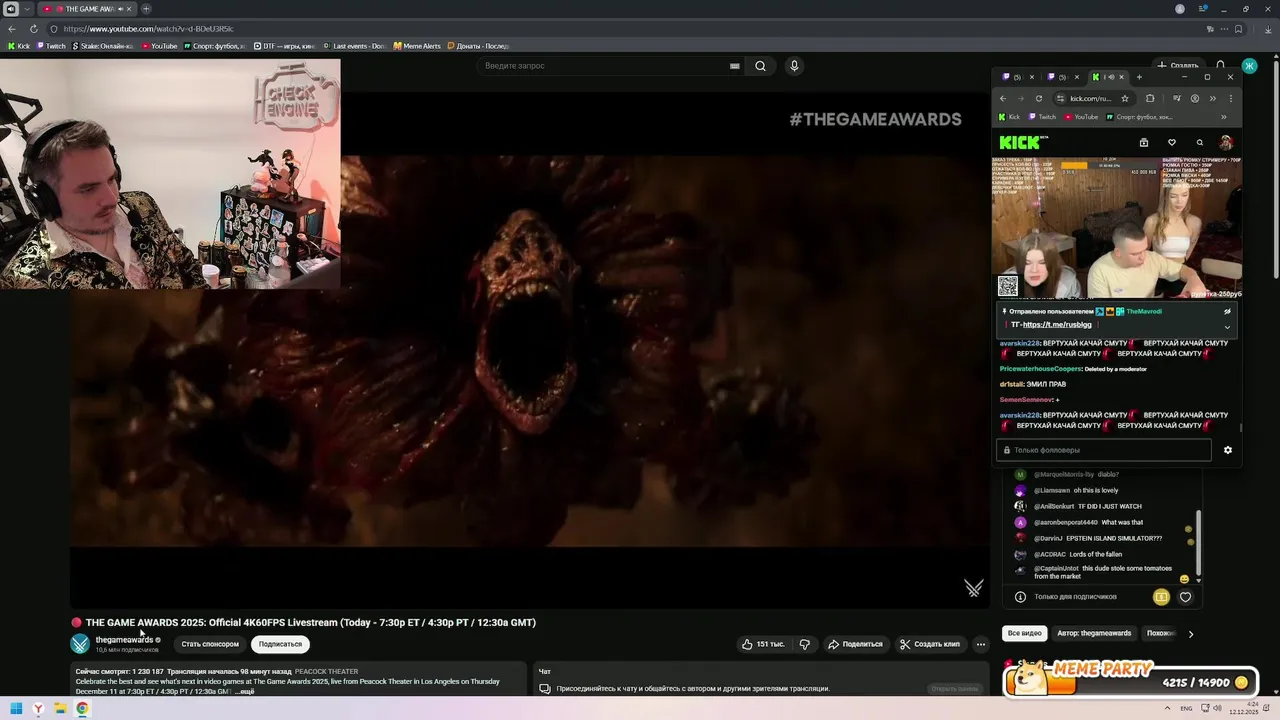Click Подписаться subscribe button
This screenshot has width=1280, height=720.
(x=280, y=644)
